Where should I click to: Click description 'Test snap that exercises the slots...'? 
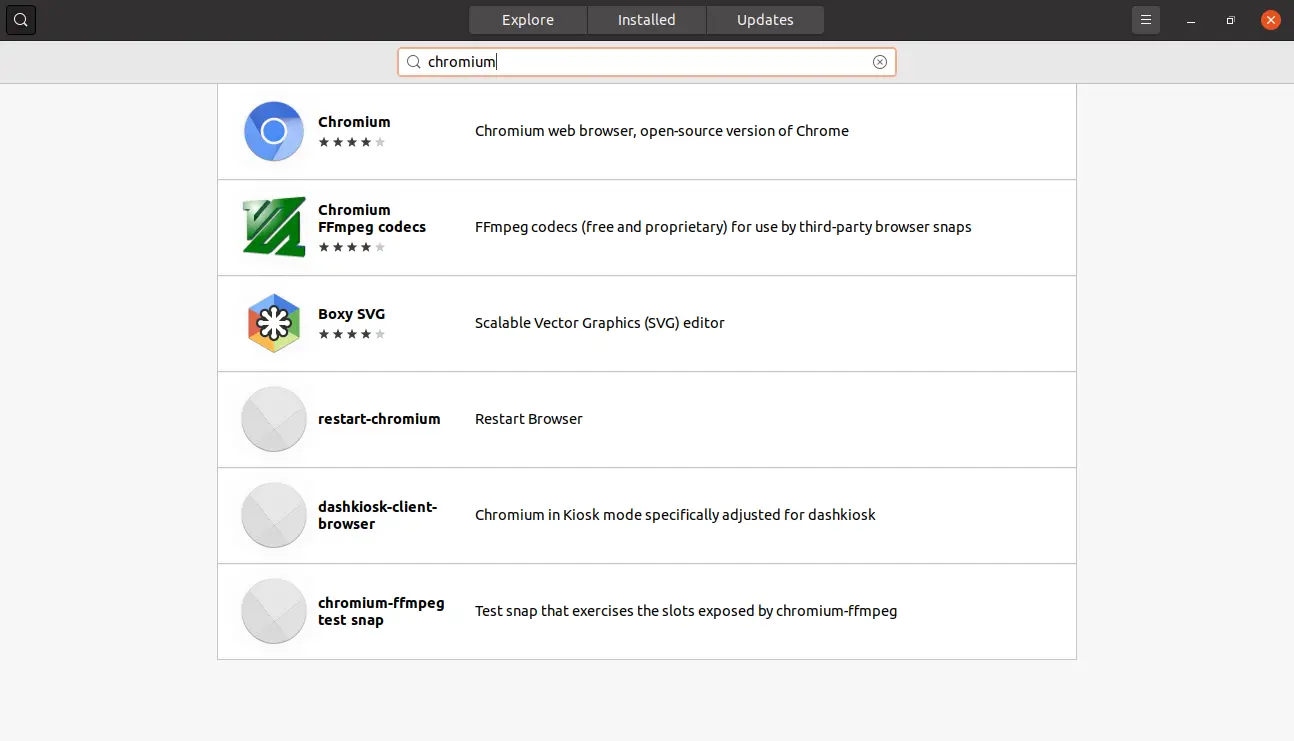click(686, 611)
